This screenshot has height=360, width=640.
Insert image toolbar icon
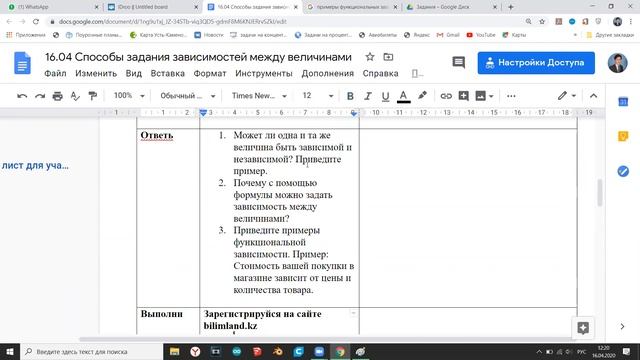[480, 96]
